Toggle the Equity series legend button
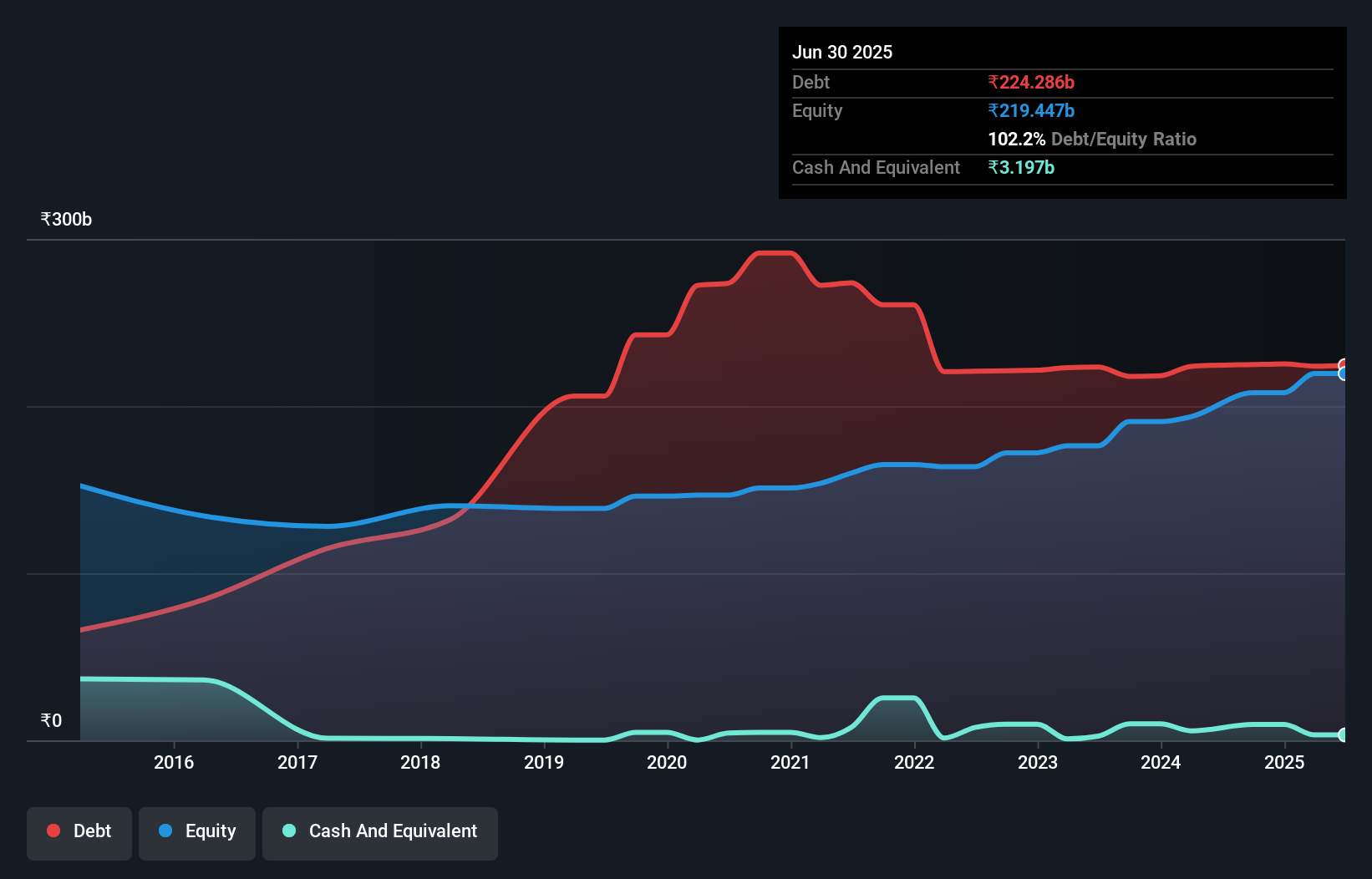 click(x=197, y=833)
